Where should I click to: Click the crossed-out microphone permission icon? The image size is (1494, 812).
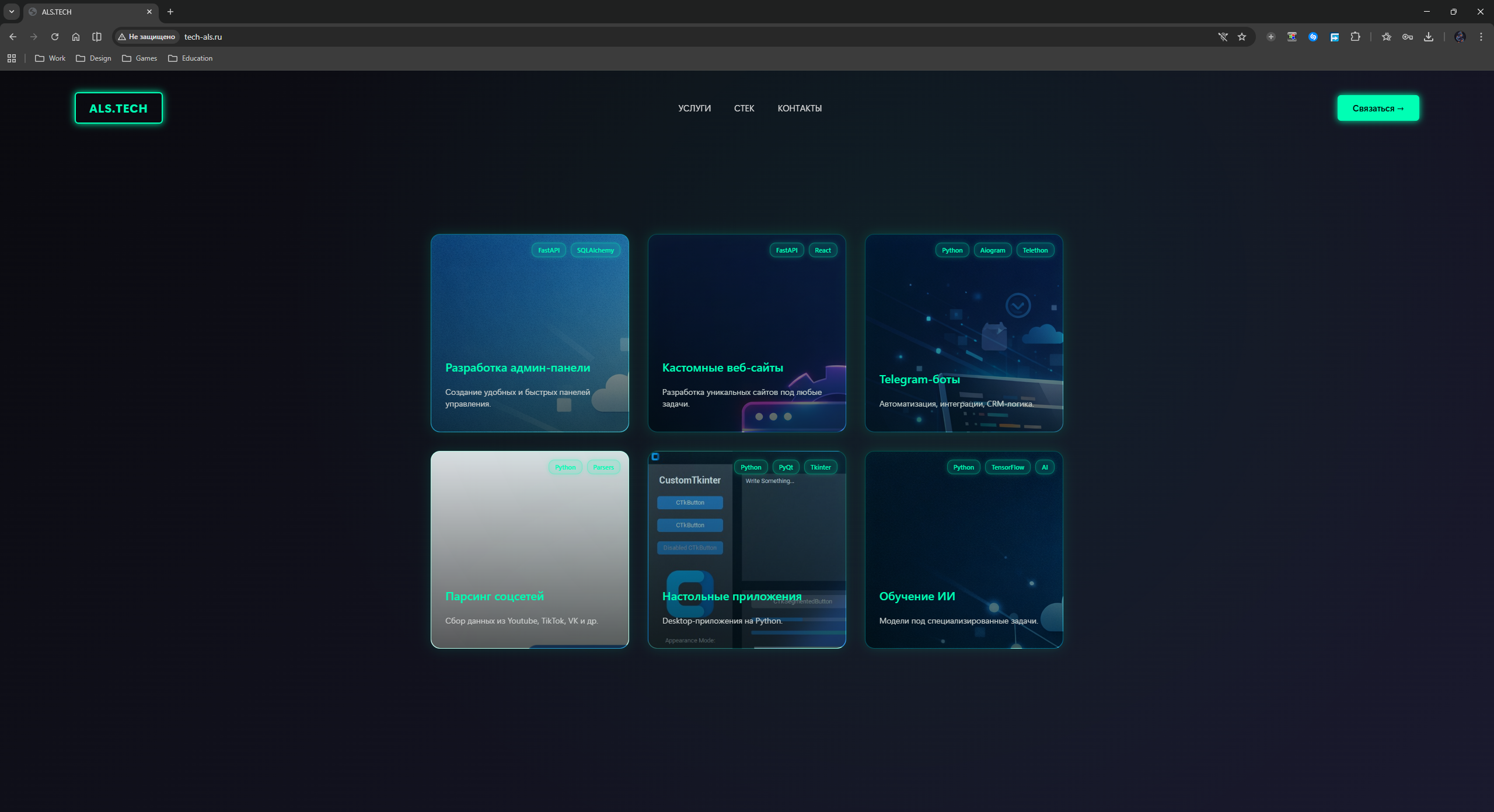(1223, 37)
